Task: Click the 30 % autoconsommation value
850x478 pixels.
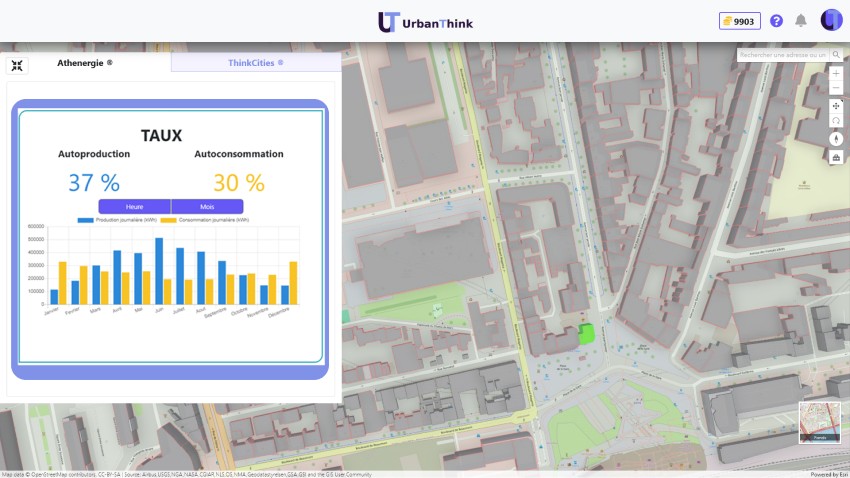Action: pos(239,183)
